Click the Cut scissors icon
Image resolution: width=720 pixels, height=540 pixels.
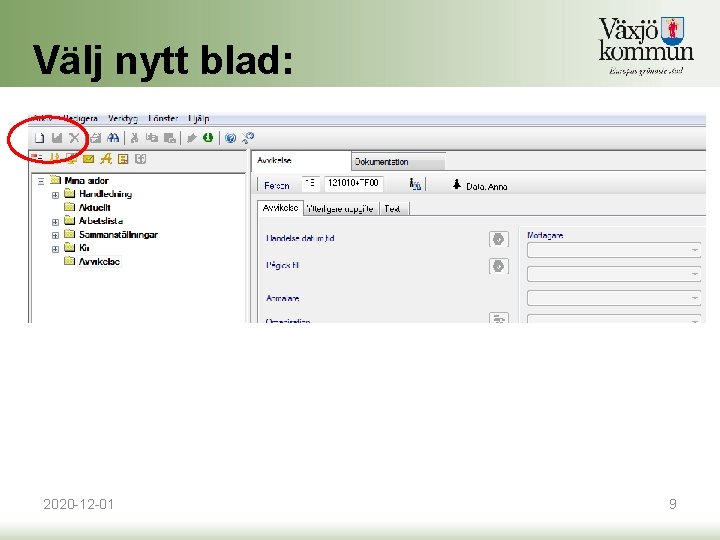(135, 138)
